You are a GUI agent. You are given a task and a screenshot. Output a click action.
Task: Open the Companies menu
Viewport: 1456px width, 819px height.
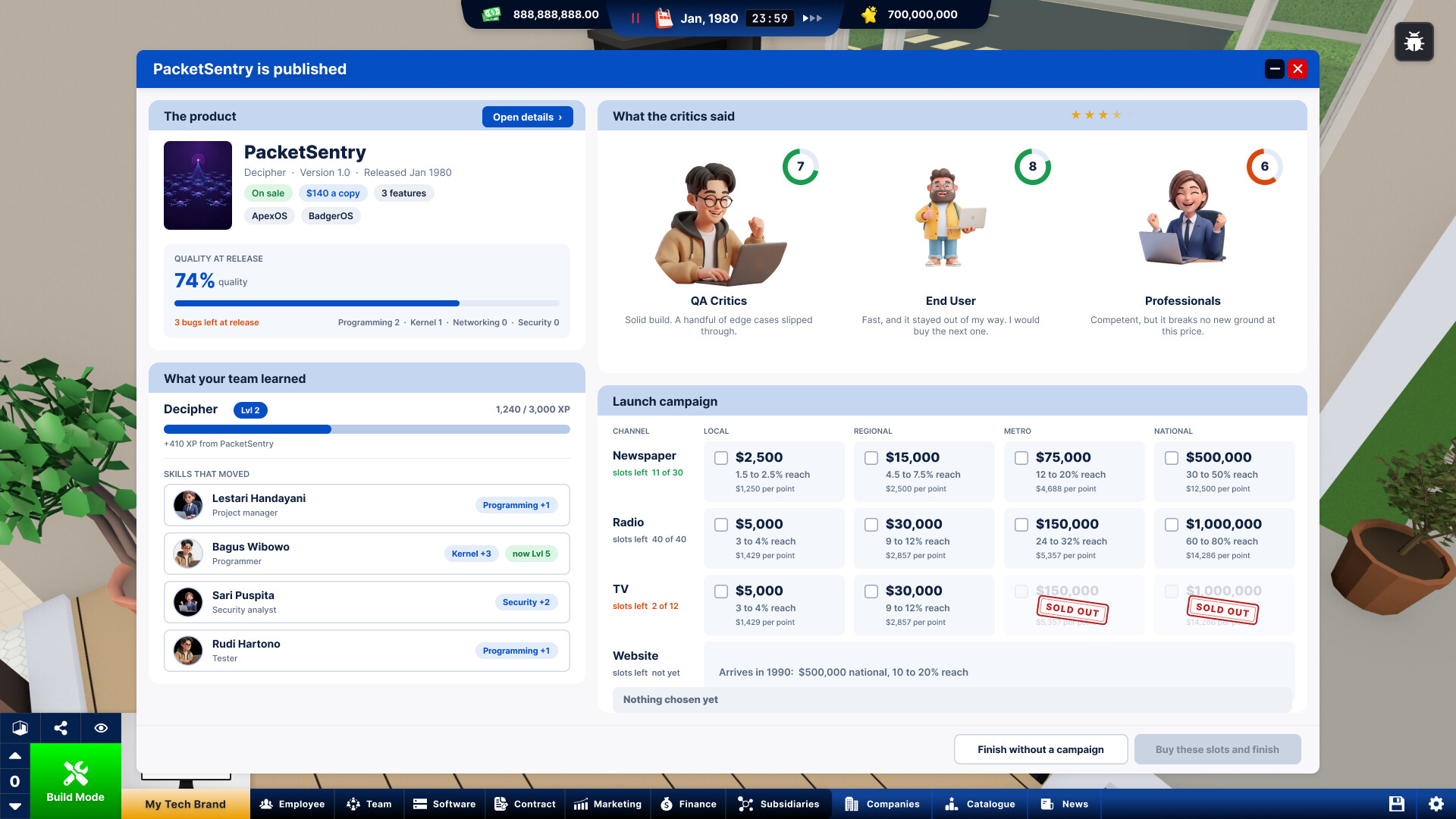882,804
